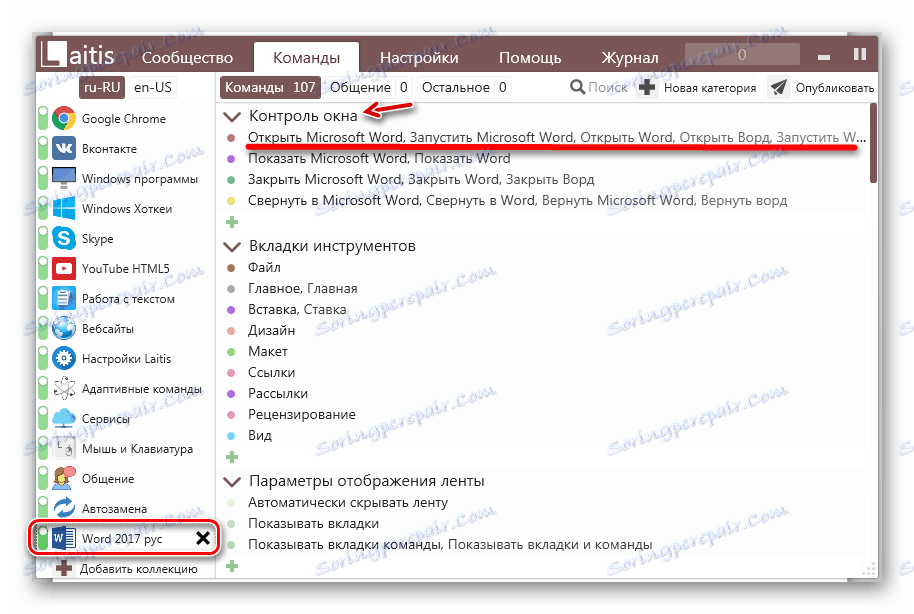Click the Laitis logo
Image resolution: width=914 pixels, height=614 pixels.
[x=78, y=55]
